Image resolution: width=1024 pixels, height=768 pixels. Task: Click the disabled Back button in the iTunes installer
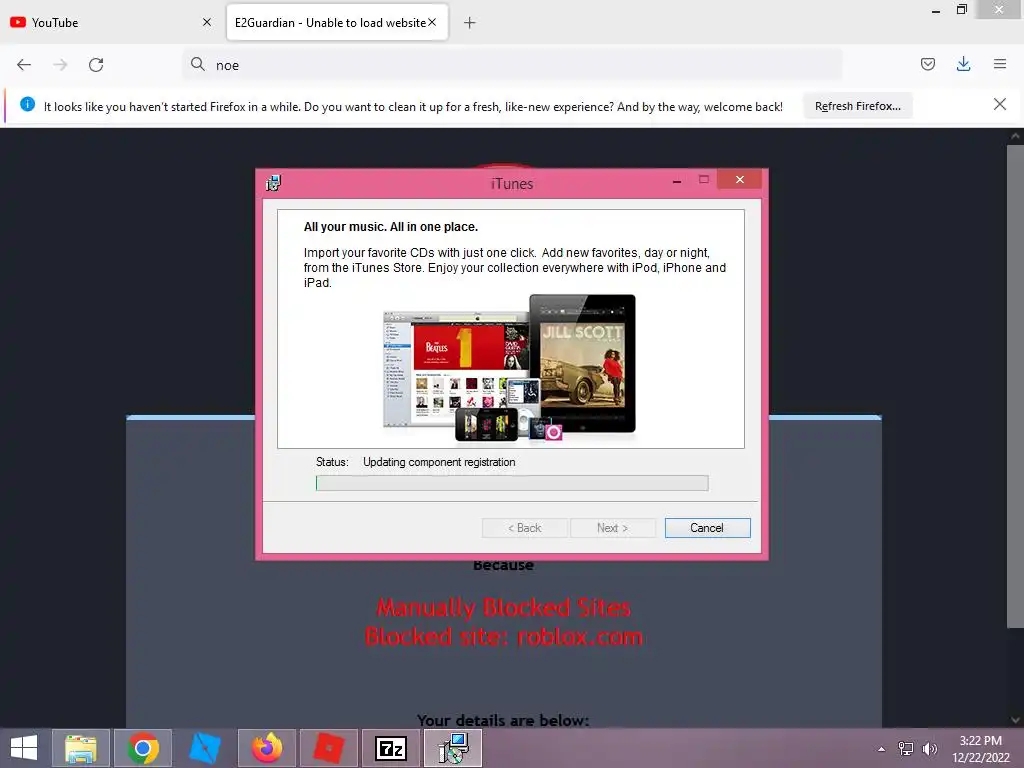click(x=524, y=528)
